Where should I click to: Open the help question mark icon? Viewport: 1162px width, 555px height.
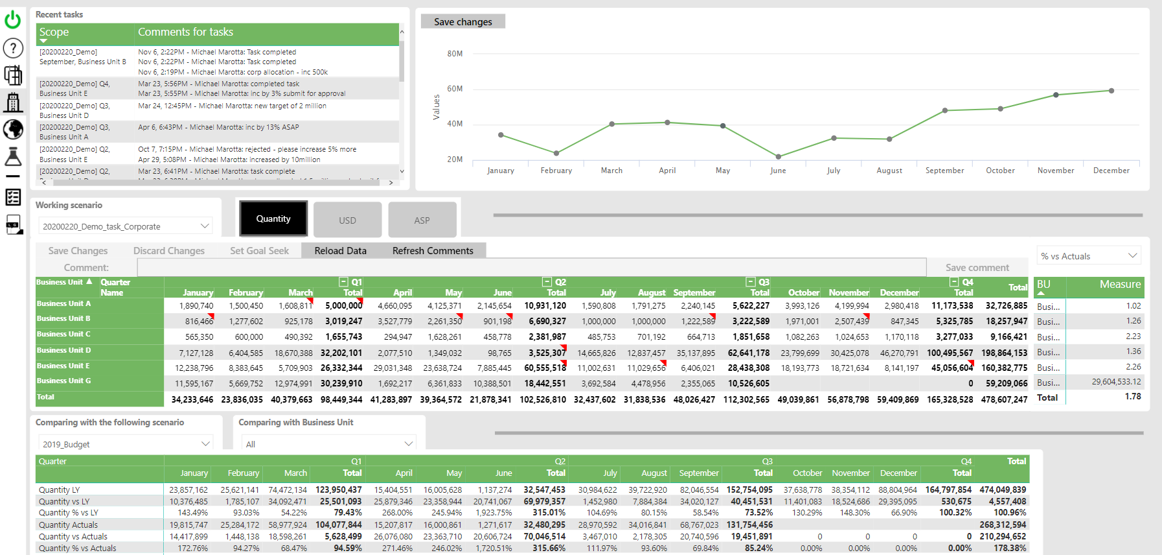13,49
